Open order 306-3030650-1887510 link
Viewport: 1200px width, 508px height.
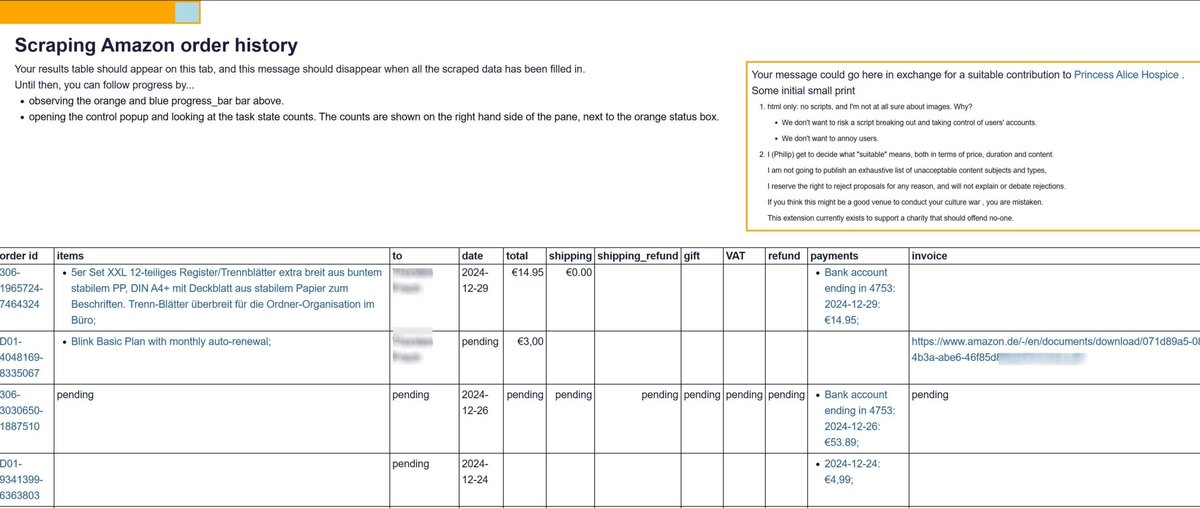pos(20,410)
